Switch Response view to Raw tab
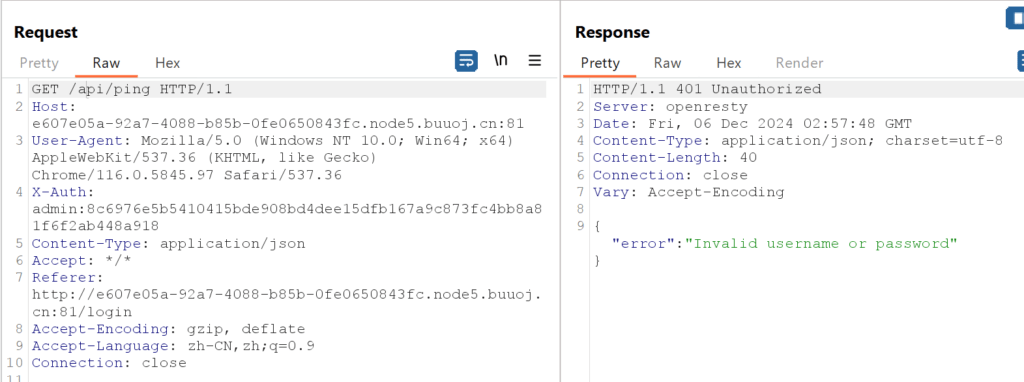The width and height of the screenshot is (1024, 382). 667,63
